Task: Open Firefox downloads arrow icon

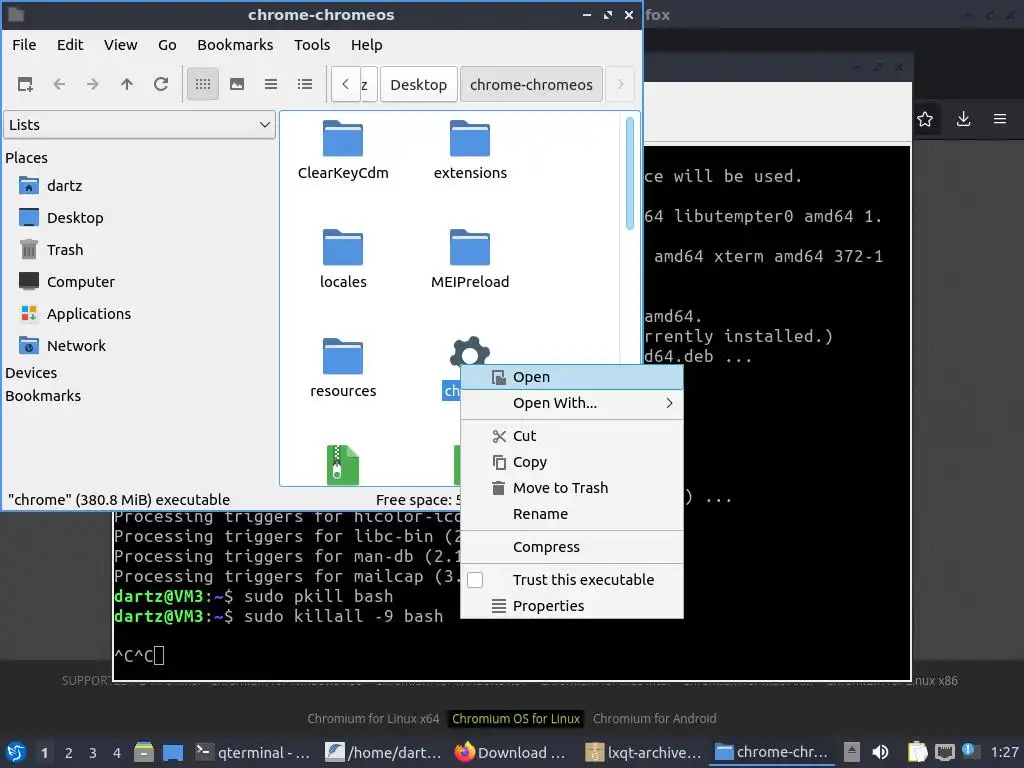Action: tap(963, 119)
